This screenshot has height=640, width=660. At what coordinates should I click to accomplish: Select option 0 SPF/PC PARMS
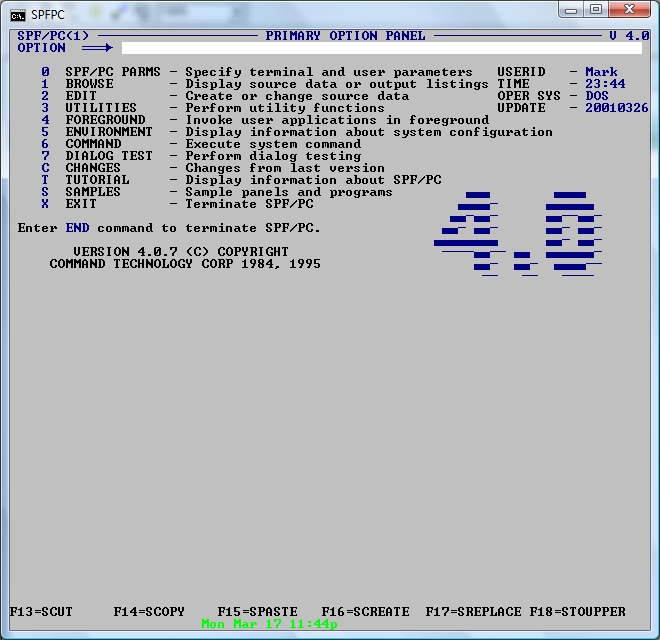pos(101,72)
